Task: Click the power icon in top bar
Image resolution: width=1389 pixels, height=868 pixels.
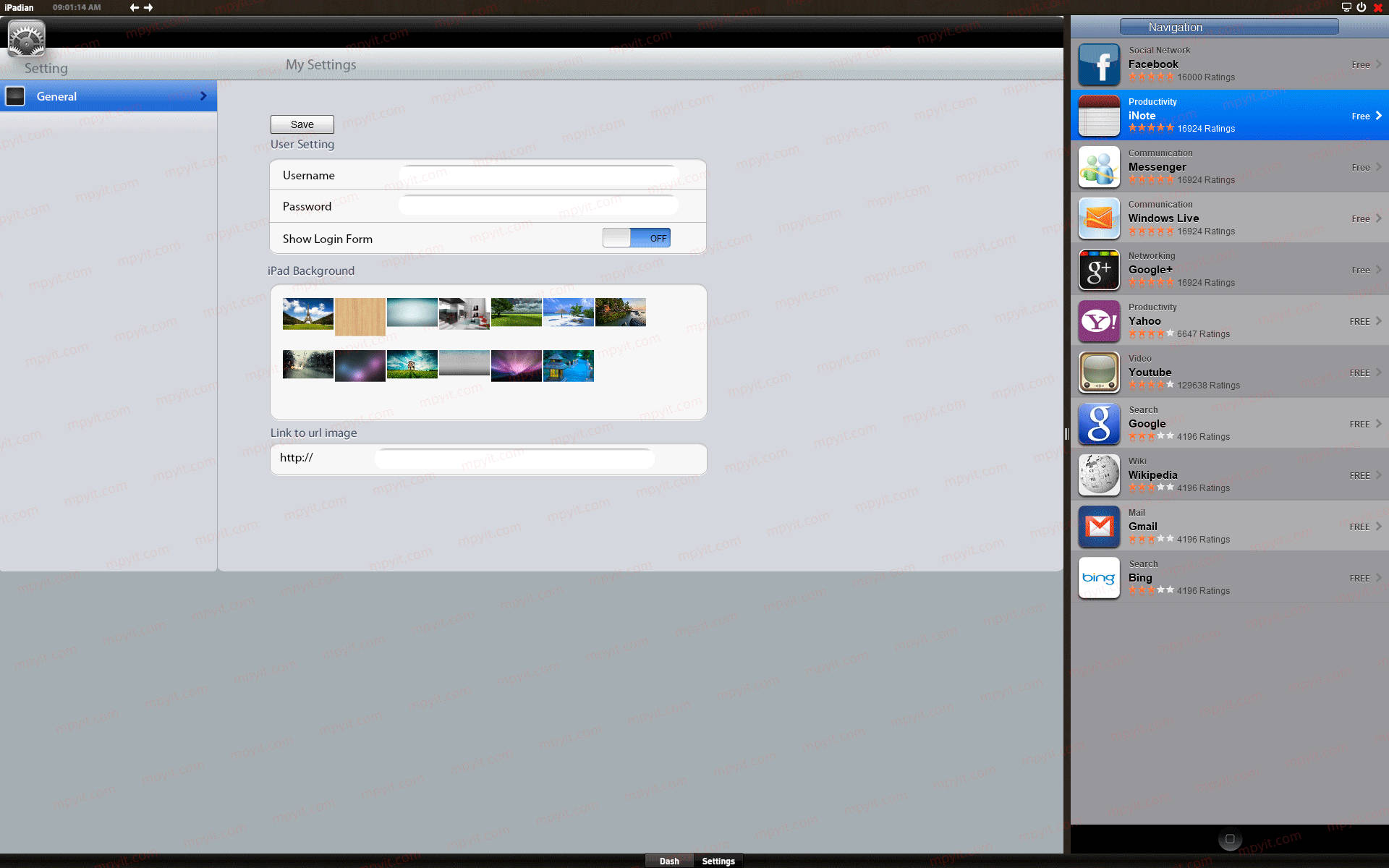Action: click(x=1361, y=7)
